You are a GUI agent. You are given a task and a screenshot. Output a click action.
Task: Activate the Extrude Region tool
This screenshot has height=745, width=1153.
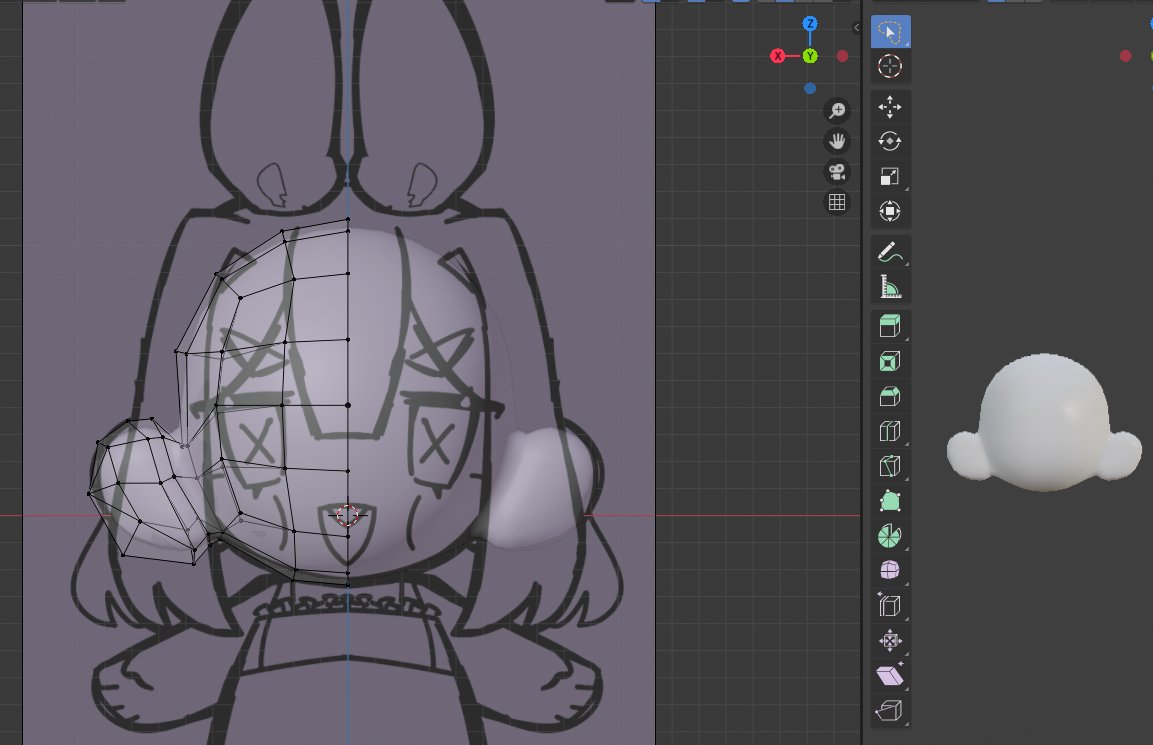point(888,325)
